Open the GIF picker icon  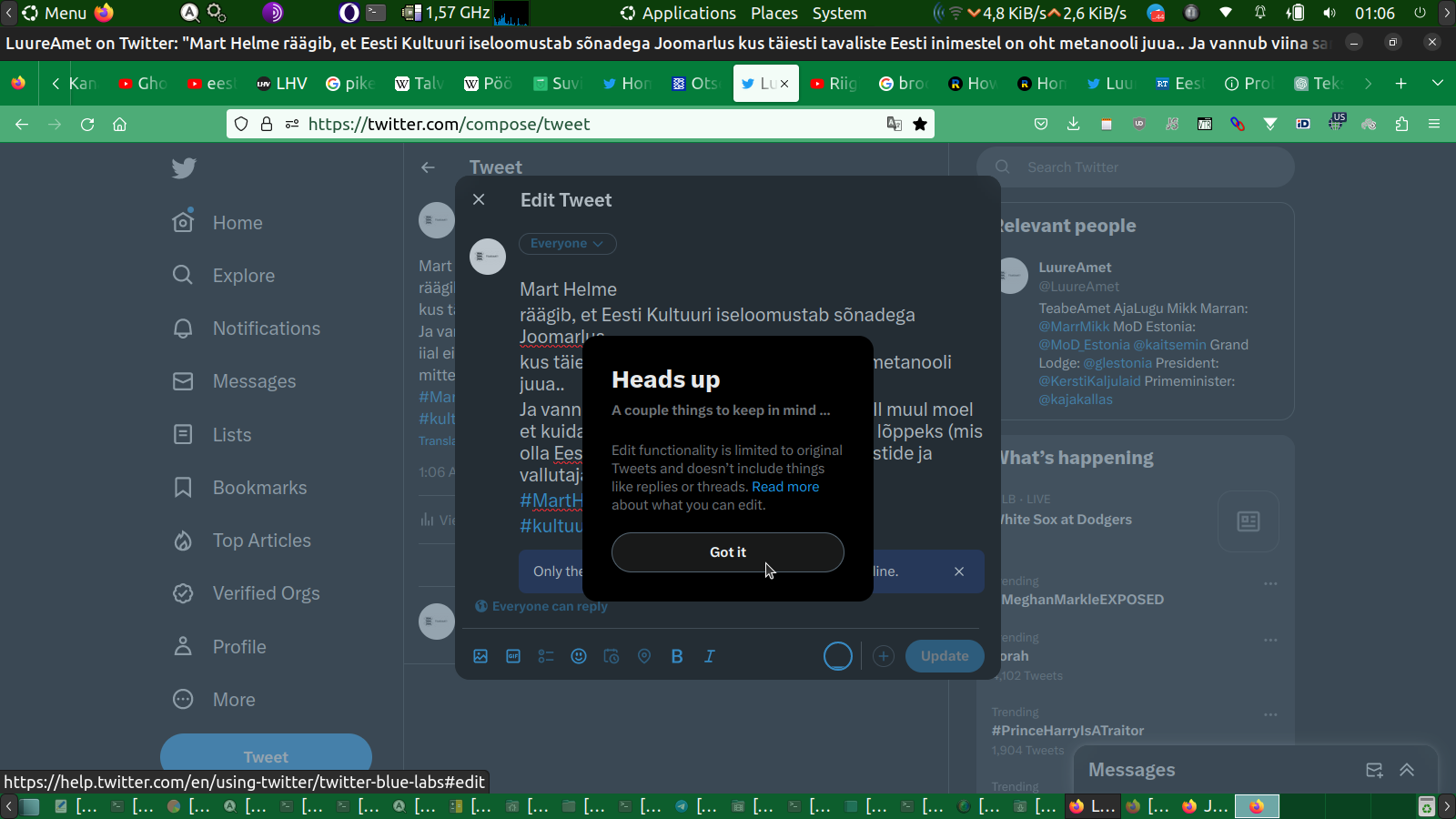513,656
